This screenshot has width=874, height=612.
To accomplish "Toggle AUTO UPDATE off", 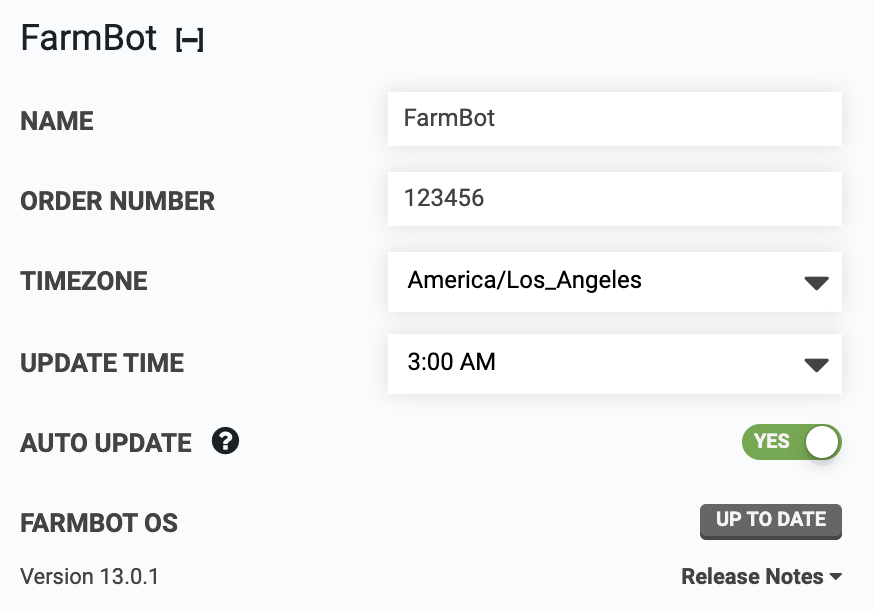I will [x=791, y=441].
